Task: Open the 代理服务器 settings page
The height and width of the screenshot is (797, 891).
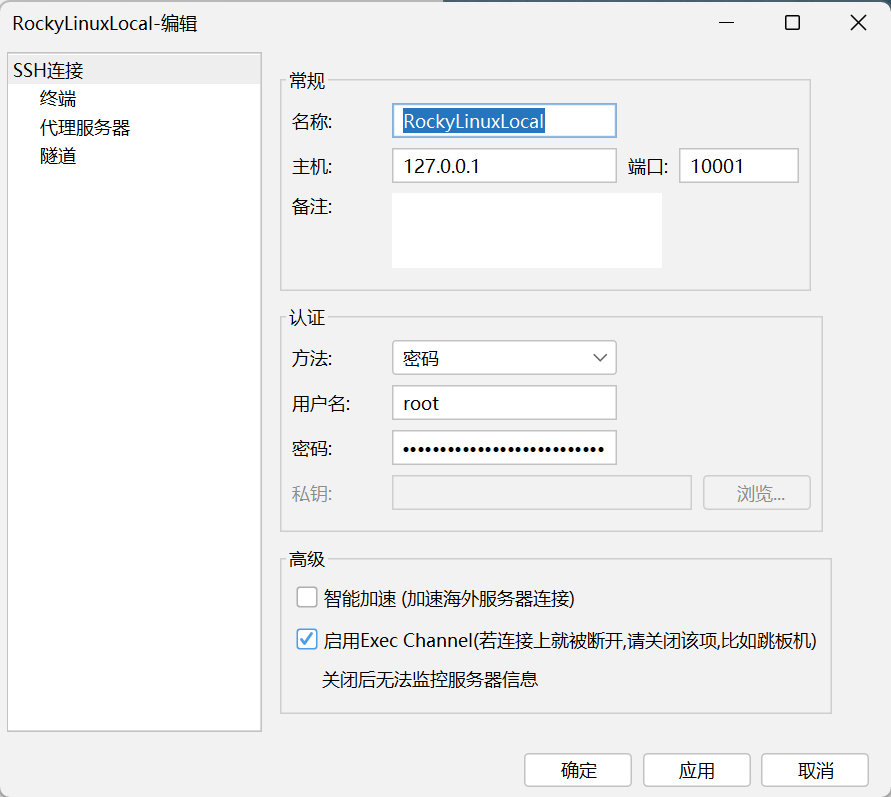Action: pyautogui.click(x=85, y=128)
